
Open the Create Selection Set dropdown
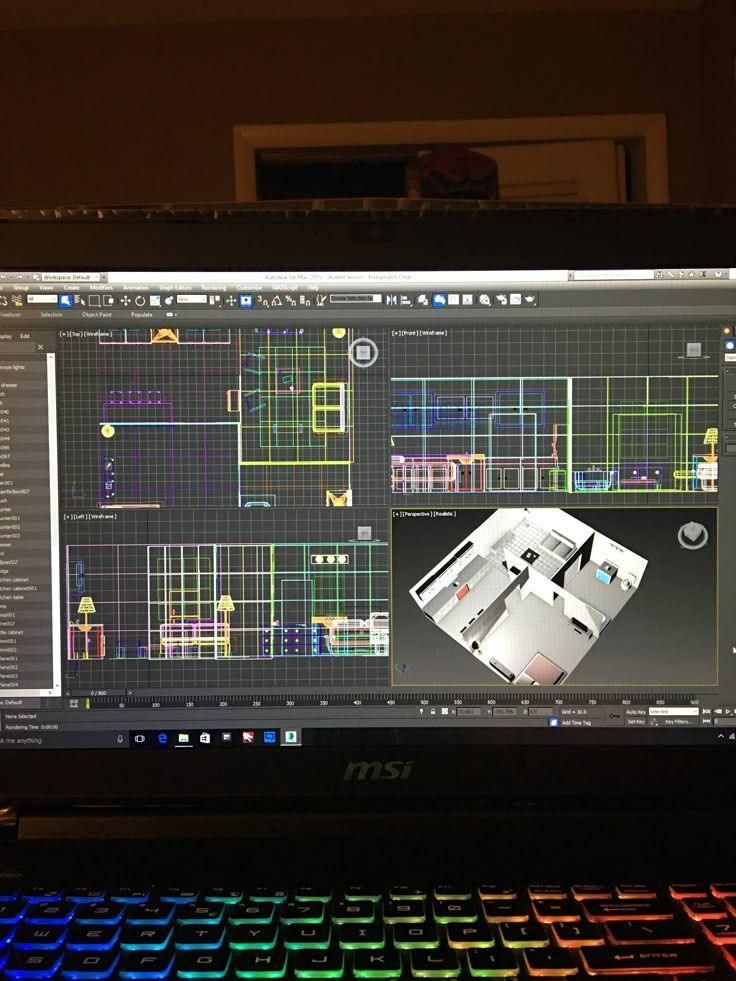(x=355, y=298)
